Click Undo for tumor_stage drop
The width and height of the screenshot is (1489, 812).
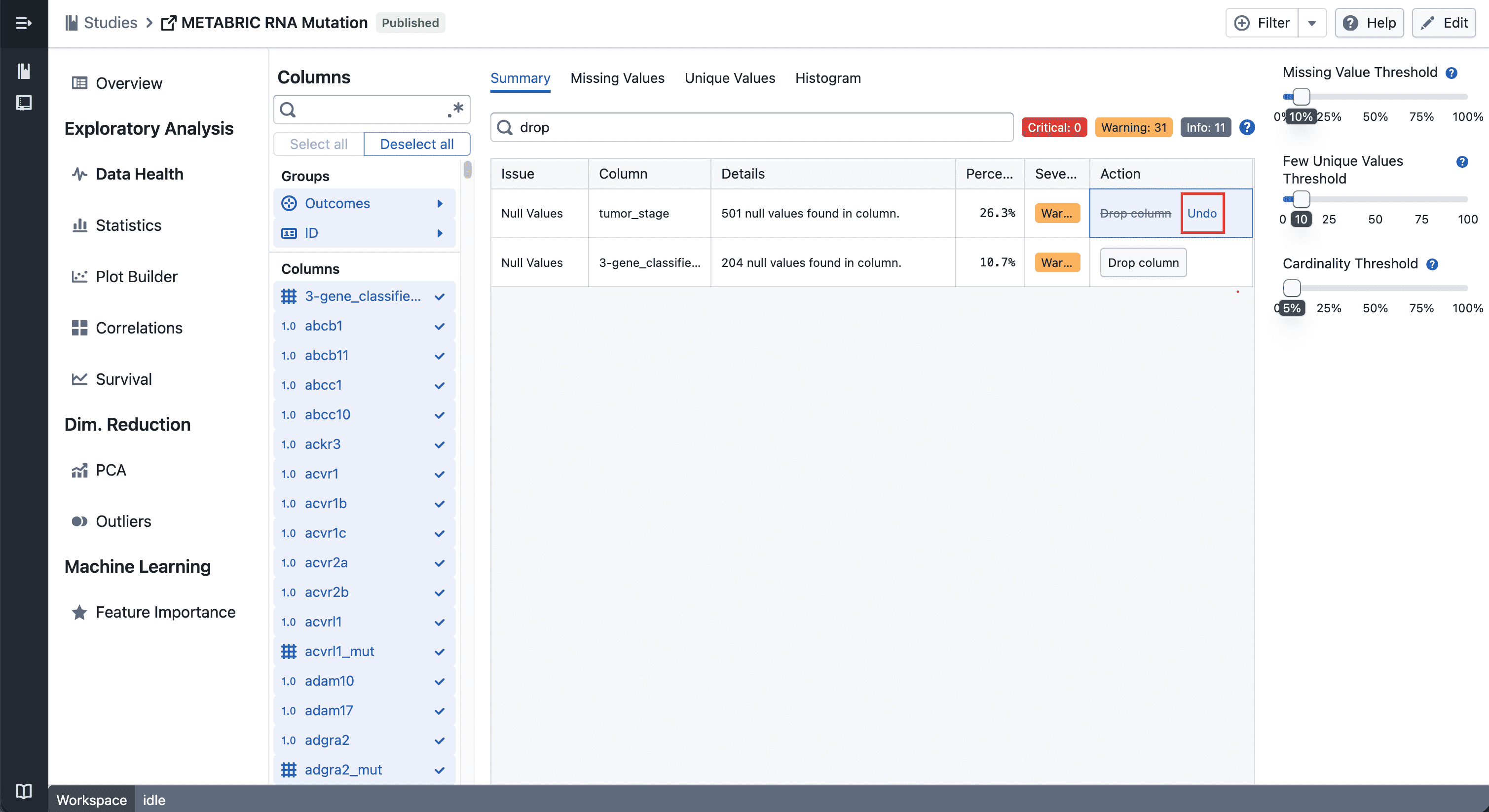click(1202, 213)
